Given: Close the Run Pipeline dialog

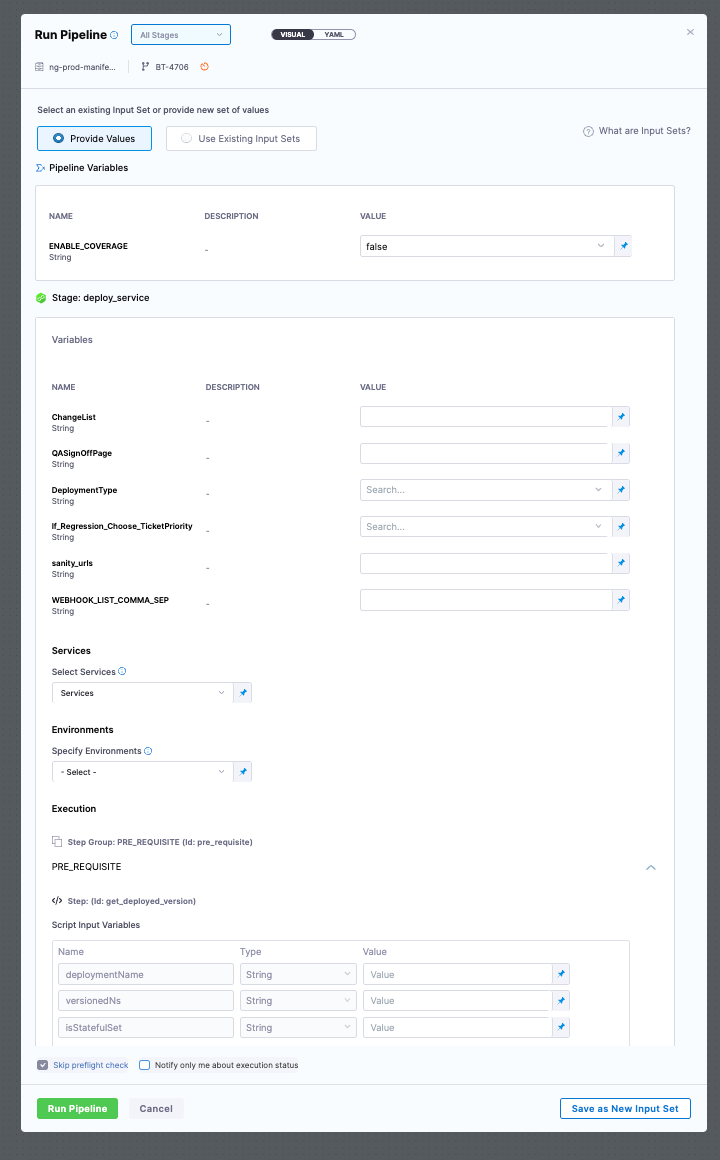Looking at the screenshot, I should click(690, 32).
